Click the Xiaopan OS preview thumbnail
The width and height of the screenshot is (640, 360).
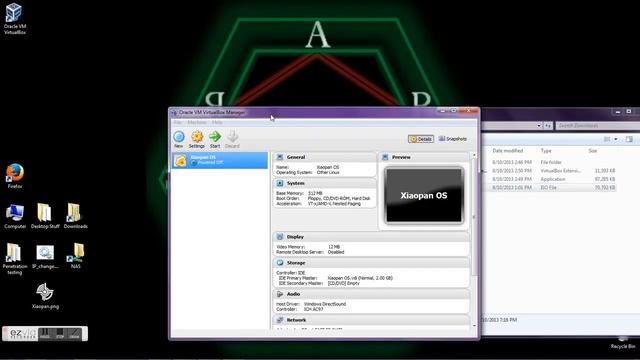[424, 196]
